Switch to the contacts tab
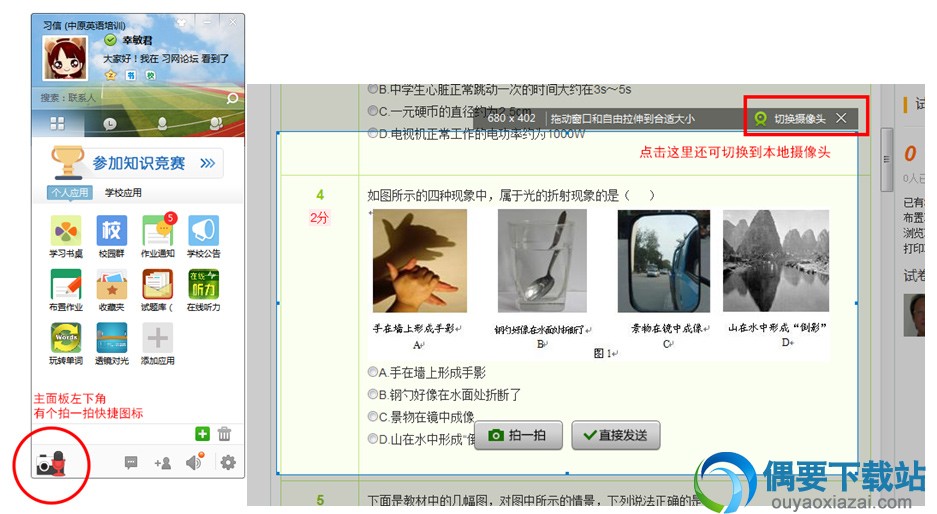The height and width of the screenshot is (514, 937). pyautogui.click(x=163, y=124)
